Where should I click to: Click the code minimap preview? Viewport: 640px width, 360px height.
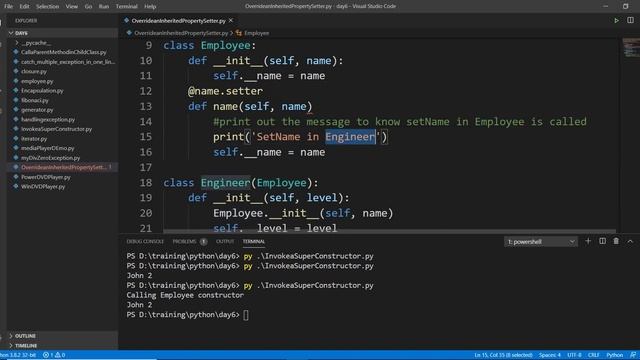pos(631,48)
